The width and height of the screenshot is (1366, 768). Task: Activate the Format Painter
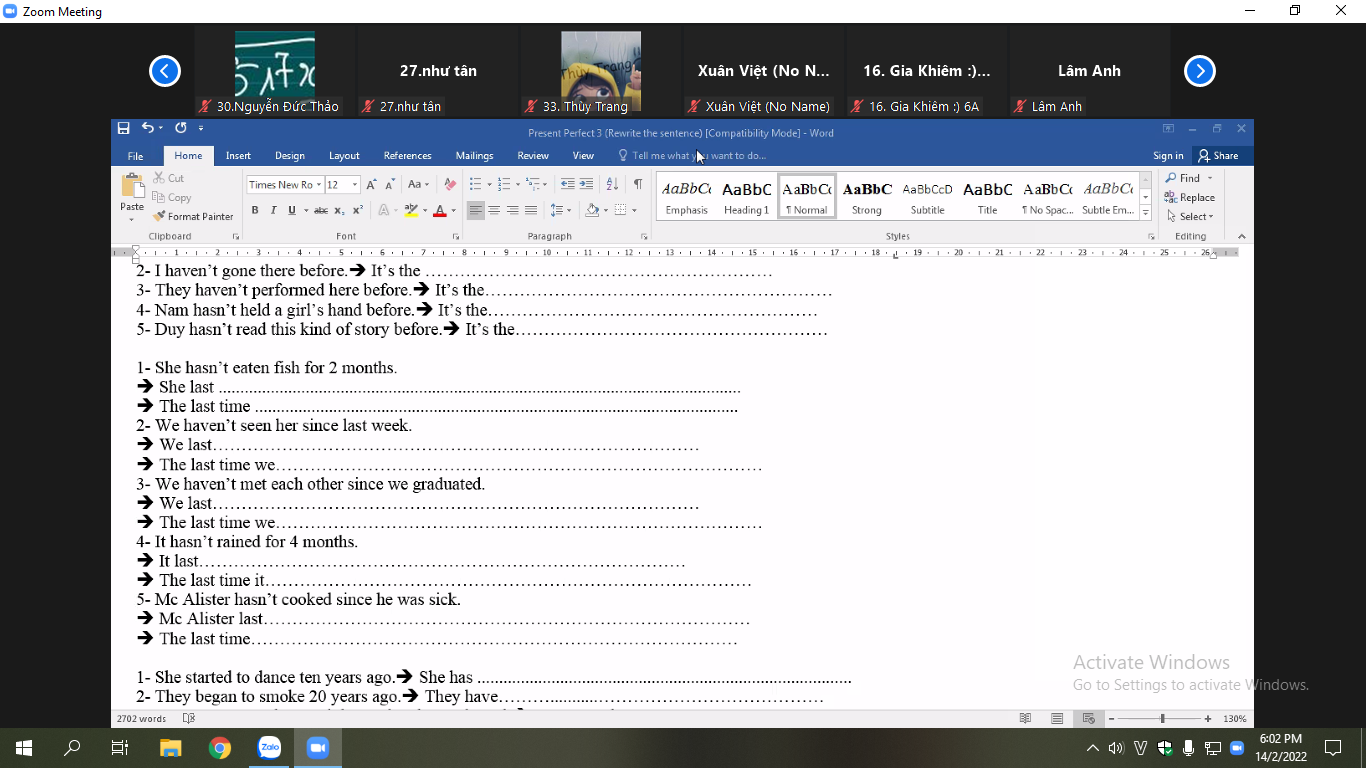[x=193, y=216]
